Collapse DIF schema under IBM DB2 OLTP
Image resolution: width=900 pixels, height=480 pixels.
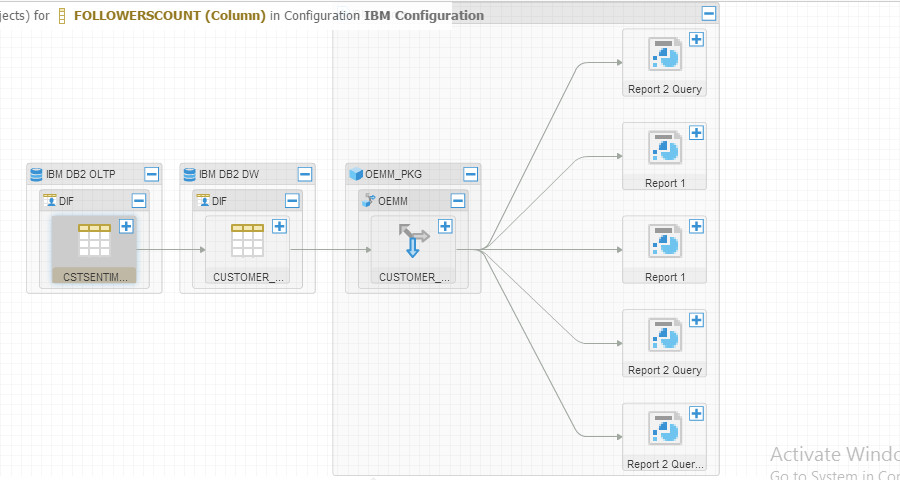pyautogui.click(x=139, y=200)
